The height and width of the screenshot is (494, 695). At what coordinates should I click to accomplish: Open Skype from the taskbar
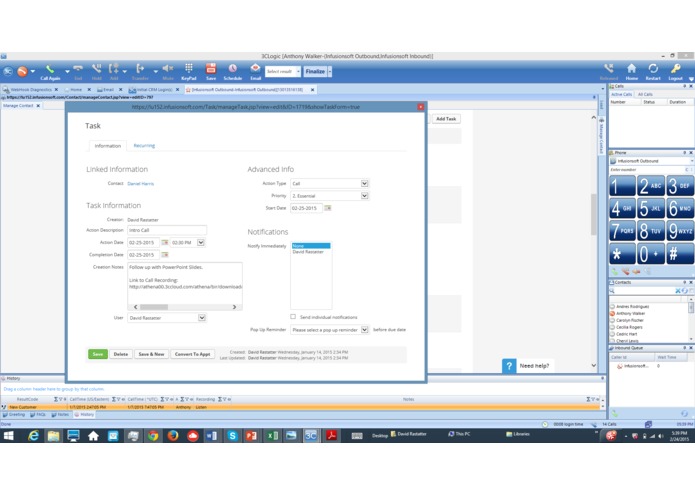tap(232, 436)
